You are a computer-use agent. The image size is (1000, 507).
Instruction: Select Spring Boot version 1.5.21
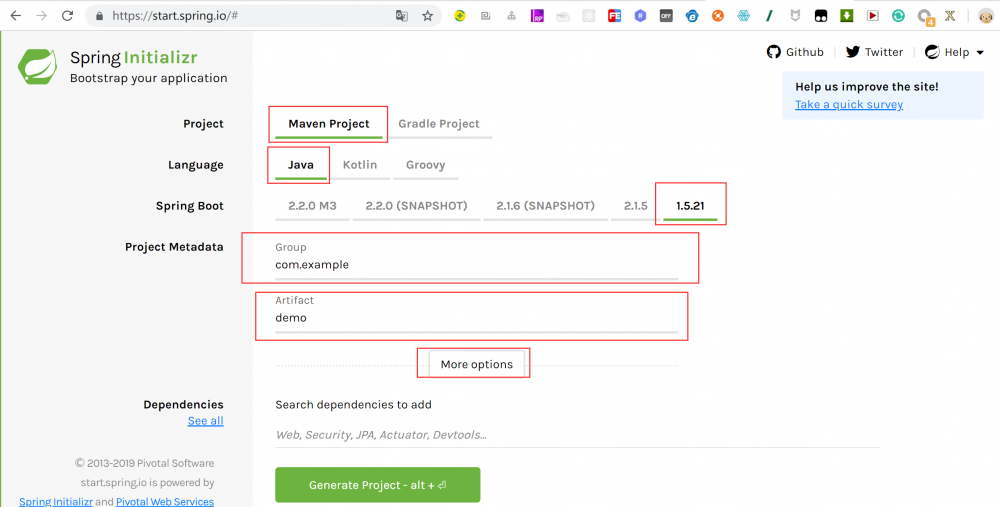[x=690, y=206]
